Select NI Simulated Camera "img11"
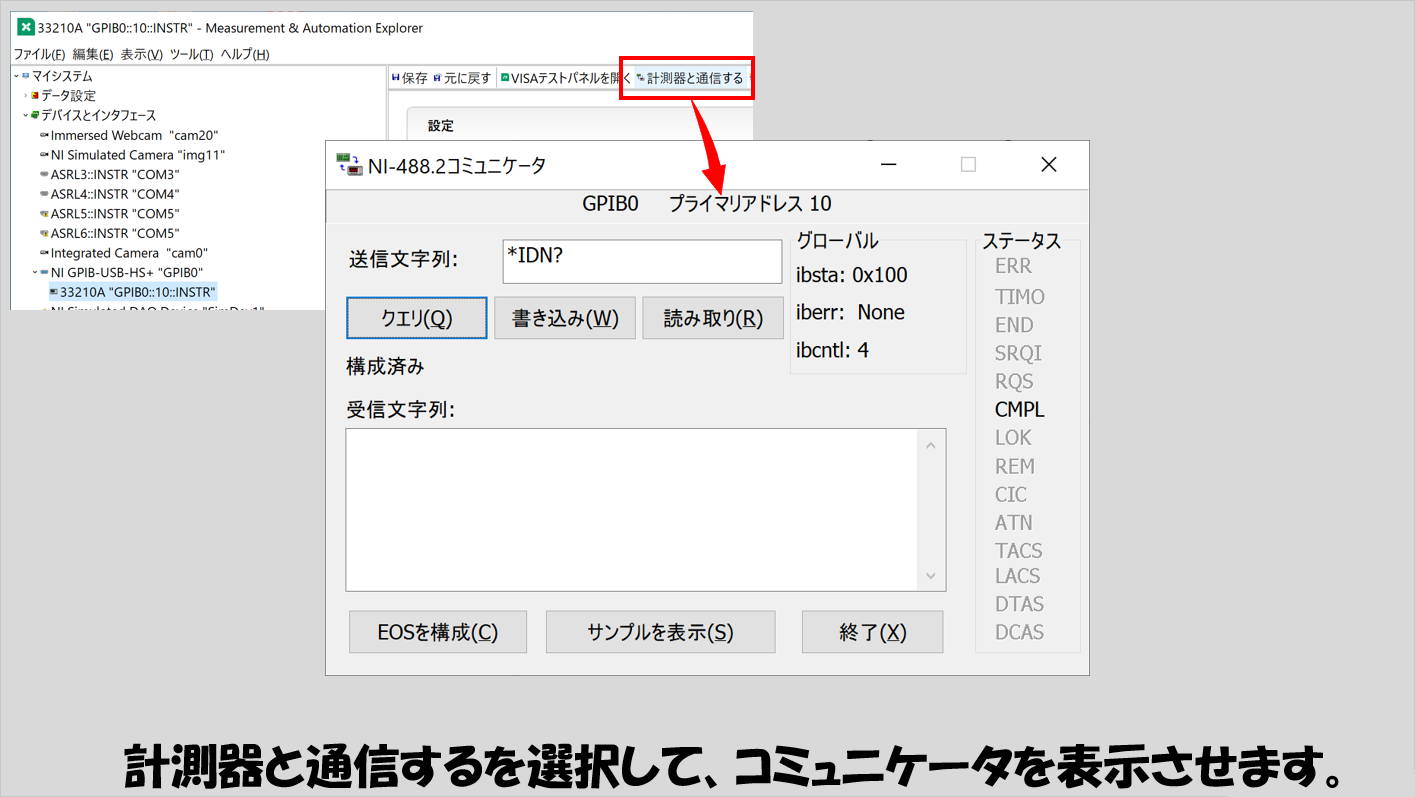The height and width of the screenshot is (797, 1415). pyautogui.click(x=137, y=155)
